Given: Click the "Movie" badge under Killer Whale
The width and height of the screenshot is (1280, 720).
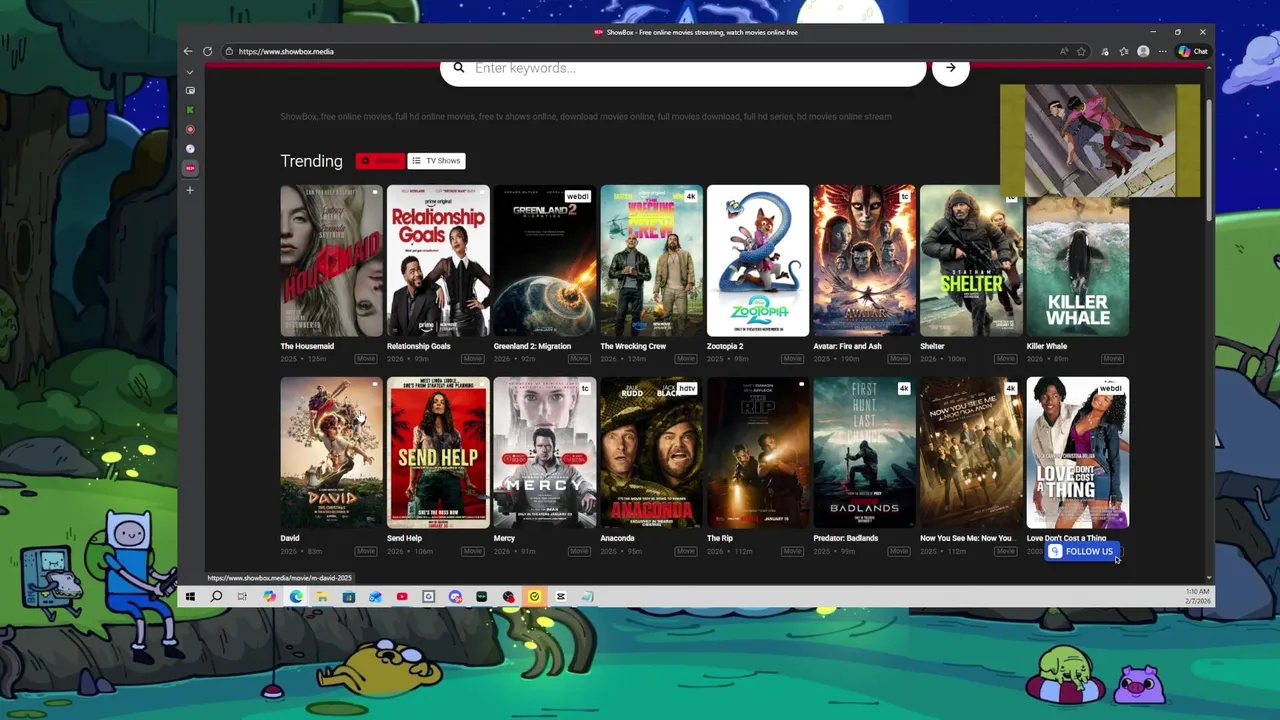Looking at the screenshot, I should click(1112, 358).
